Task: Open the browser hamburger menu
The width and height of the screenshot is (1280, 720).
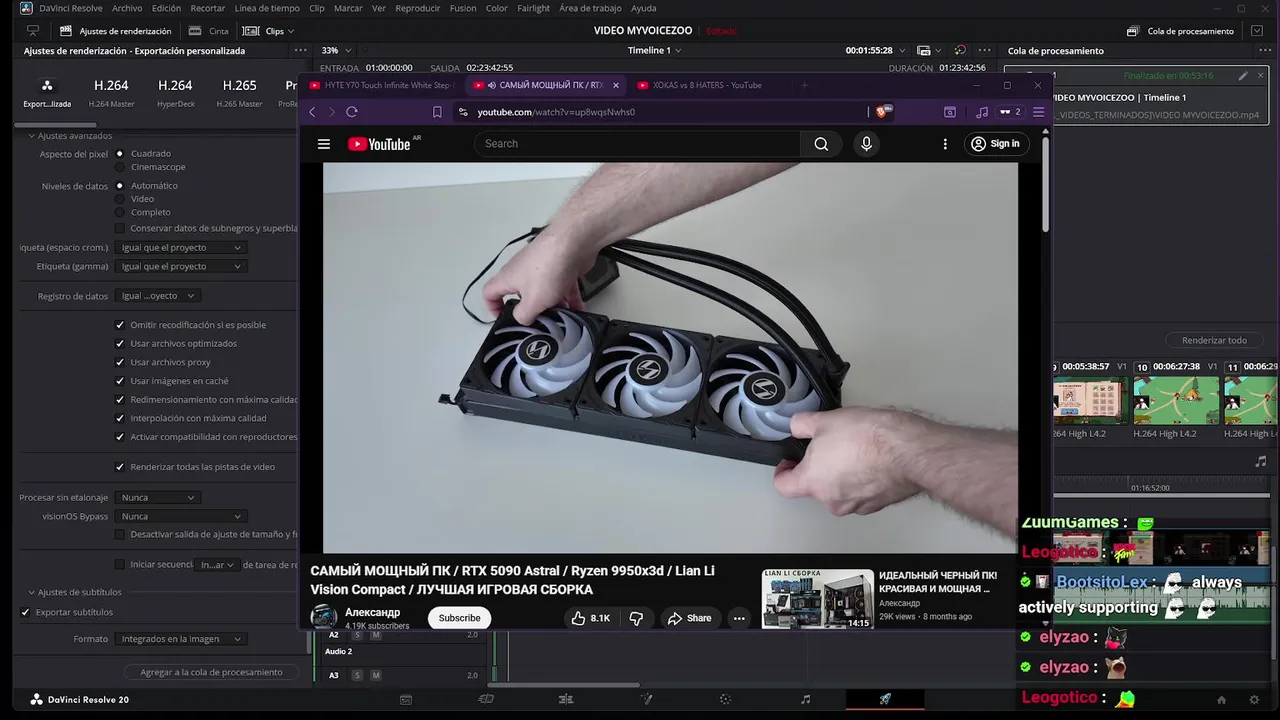Action: click(1038, 112)
